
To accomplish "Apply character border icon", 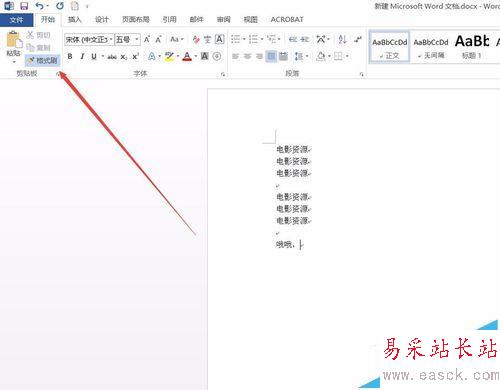I will coord(219,40).
